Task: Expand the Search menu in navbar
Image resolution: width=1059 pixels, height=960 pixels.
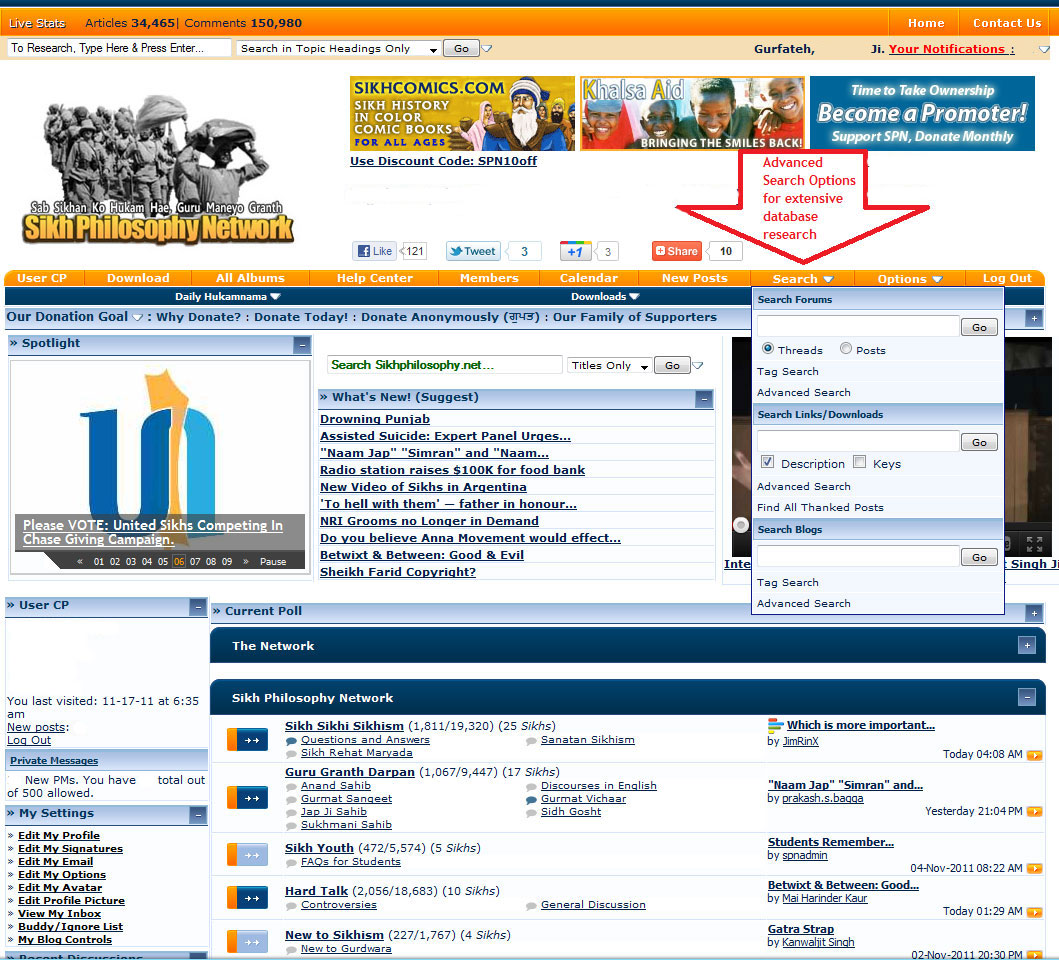Action: click(802, 278)
